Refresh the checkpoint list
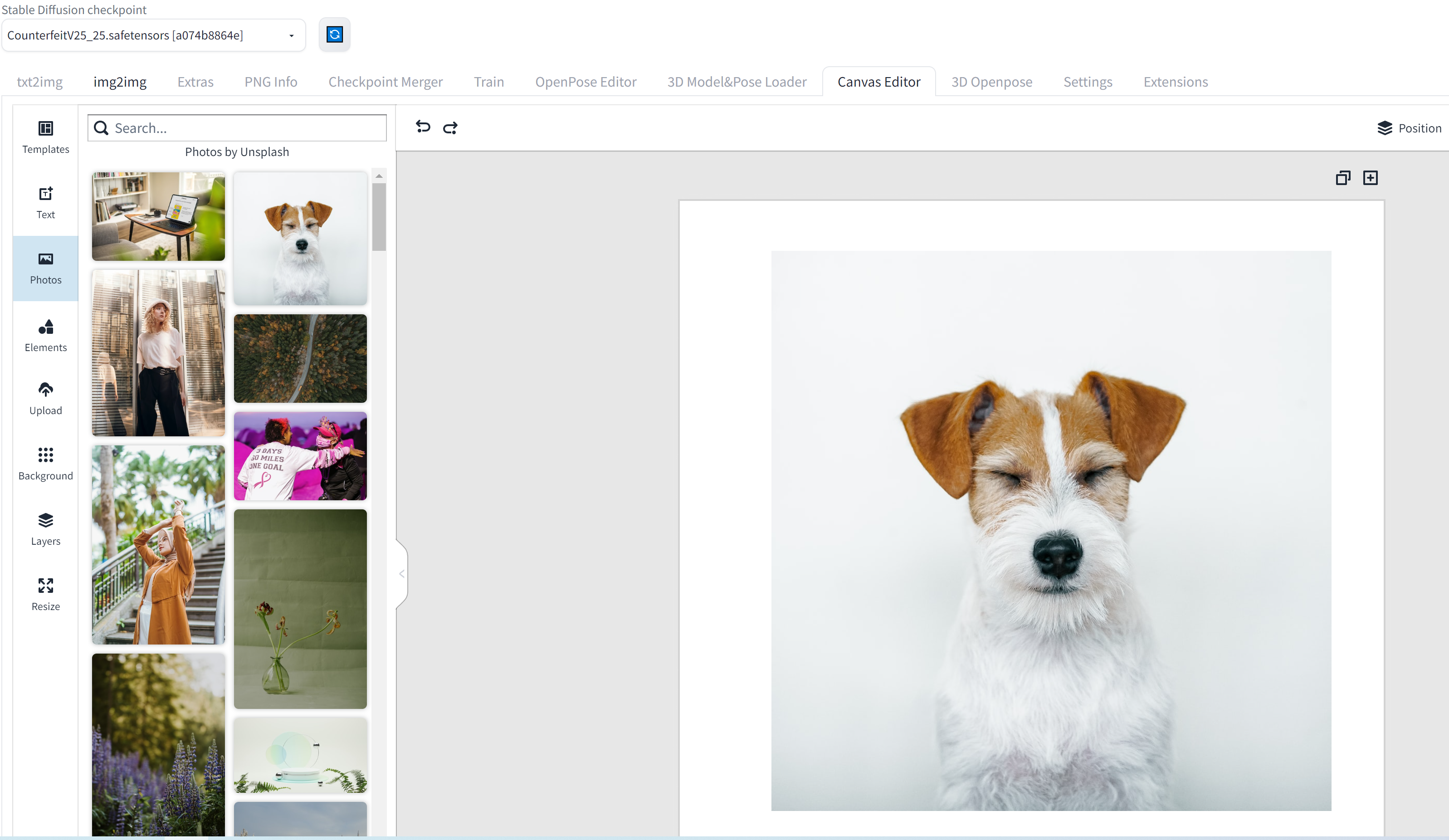1449x840 pixels. [335, 34]
